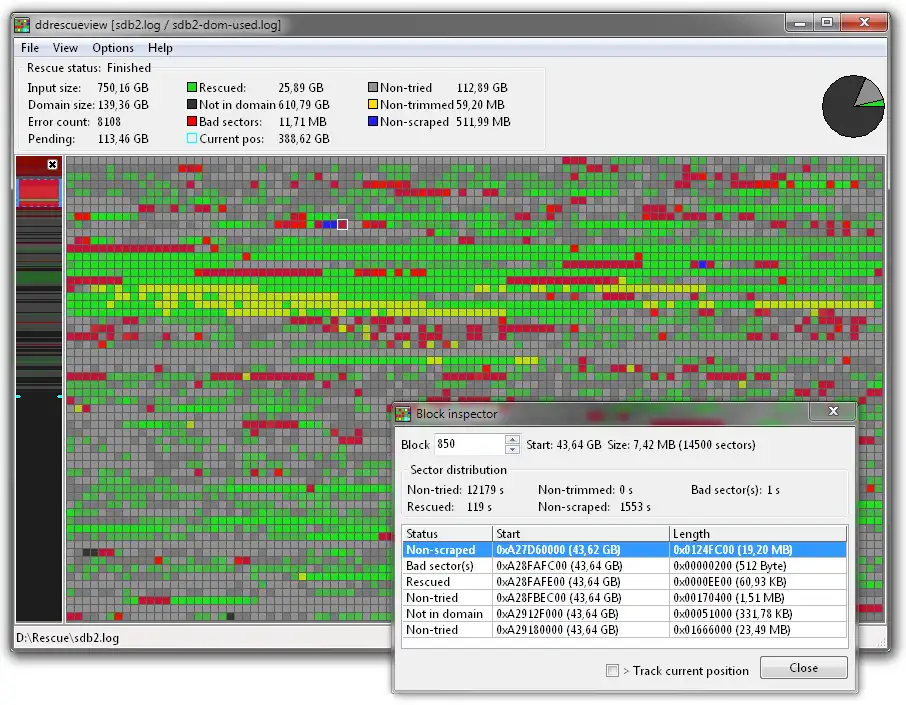Select the Bad sector(s) row in table
This screenshot has width=906, height=705.
440,566
